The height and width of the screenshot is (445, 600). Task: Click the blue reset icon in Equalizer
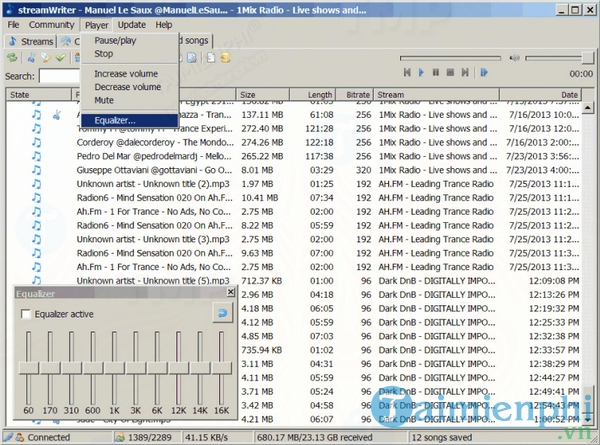pos(224,315)
